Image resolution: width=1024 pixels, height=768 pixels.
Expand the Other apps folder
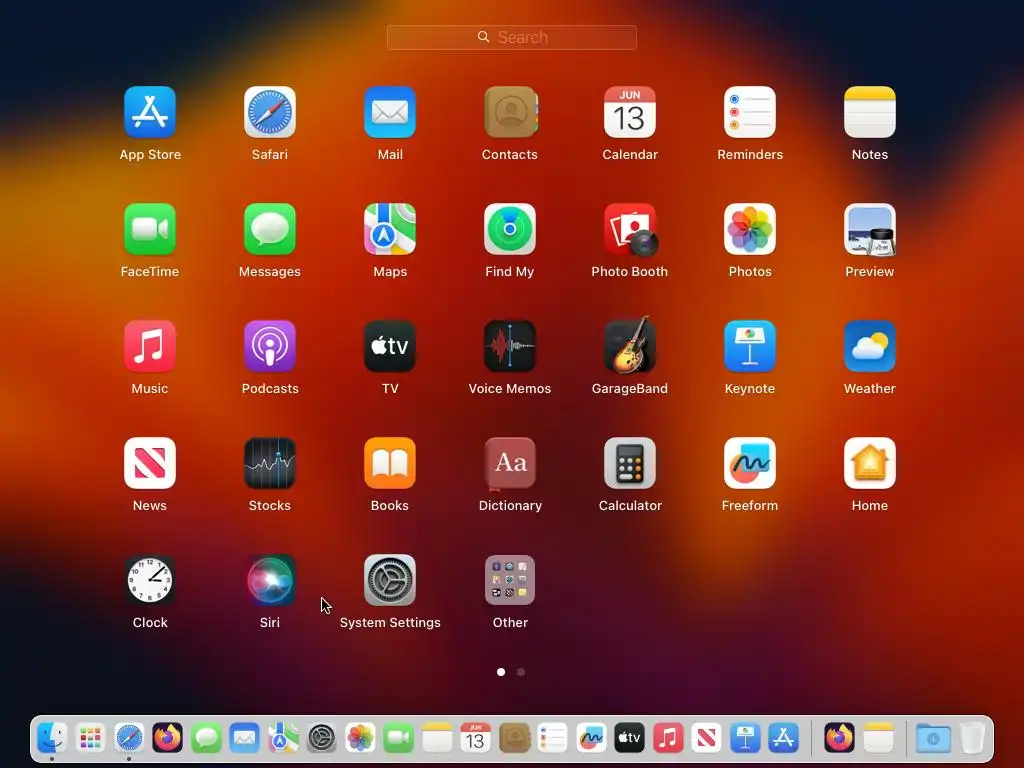point(510,580)
